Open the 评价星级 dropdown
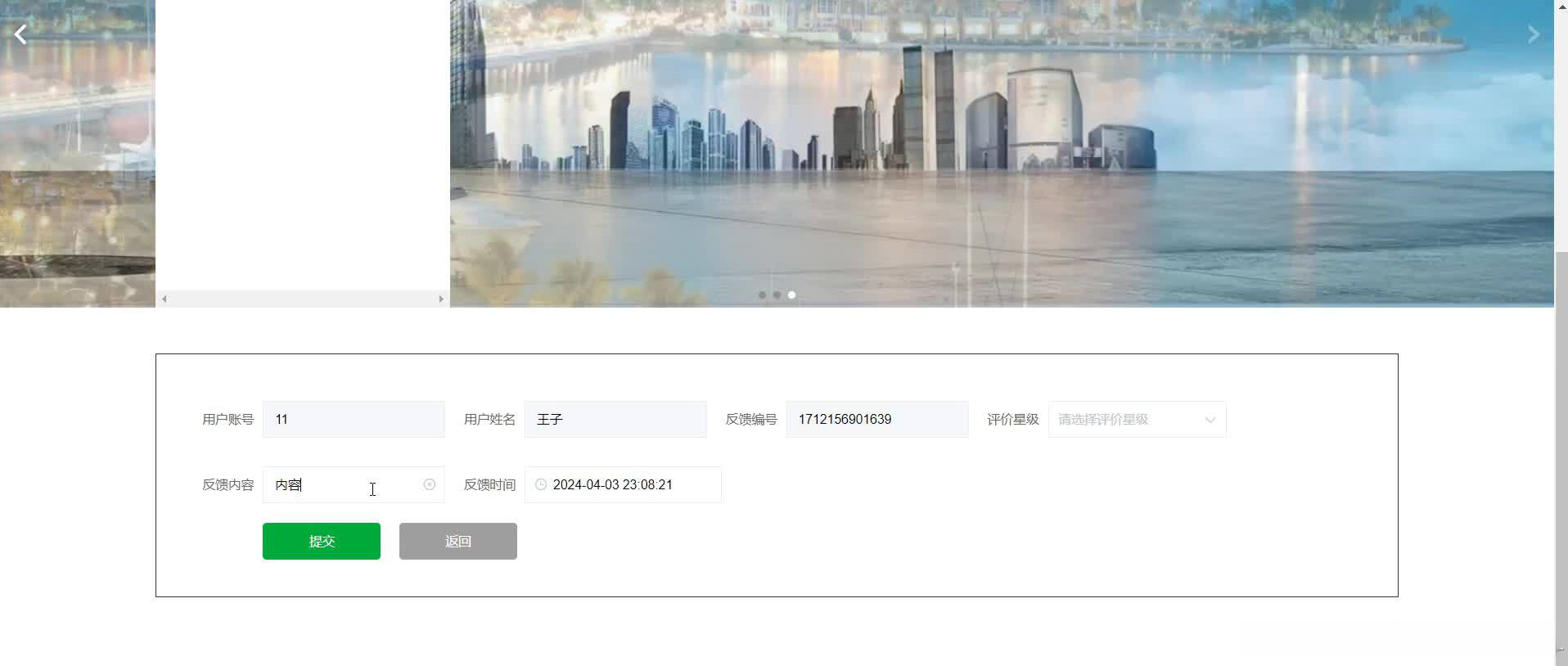The height and width of the screenshot is (666, 1568). 1137,419
